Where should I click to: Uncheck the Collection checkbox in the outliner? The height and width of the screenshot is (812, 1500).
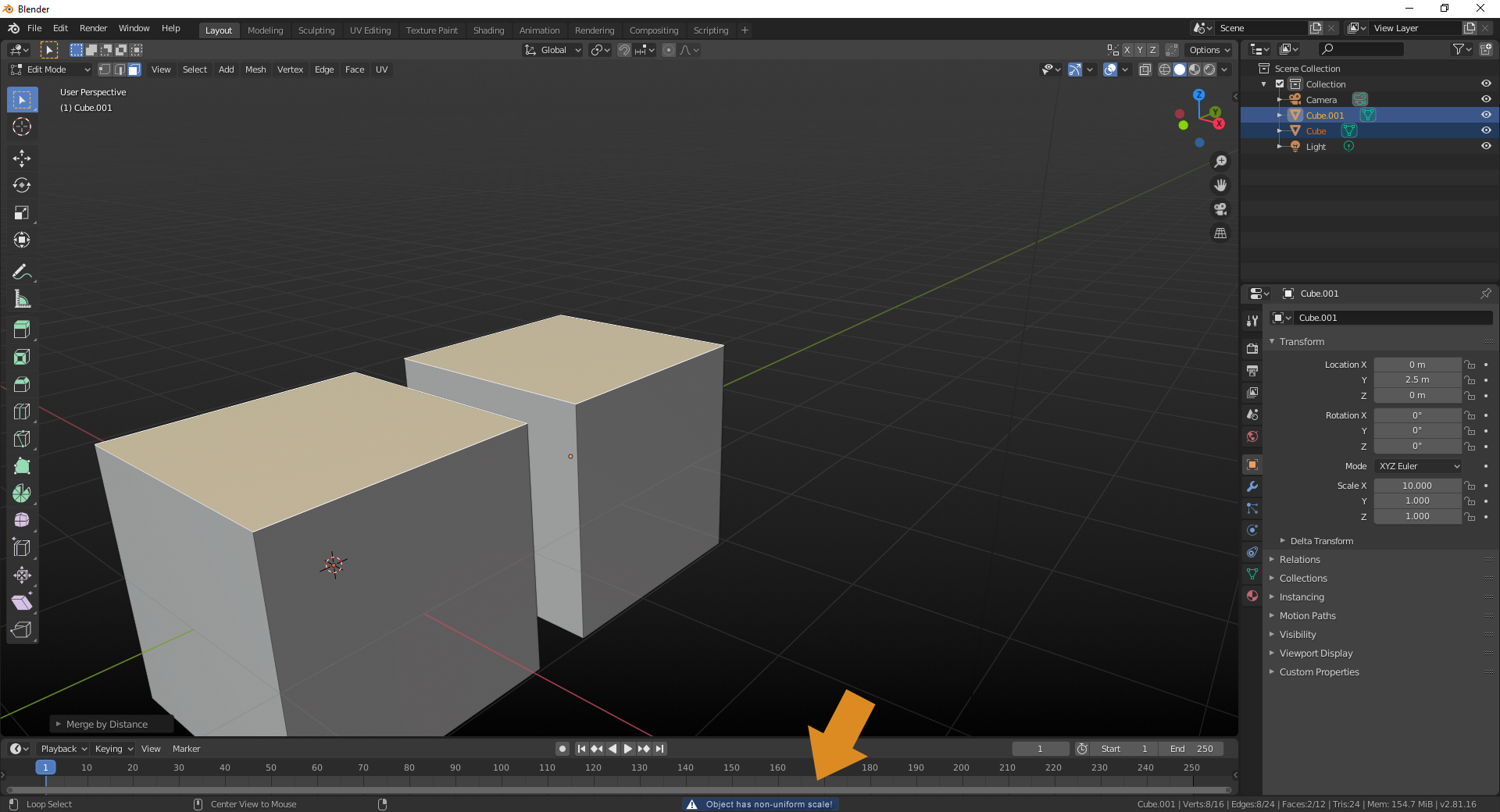(x=1280, y=84)
